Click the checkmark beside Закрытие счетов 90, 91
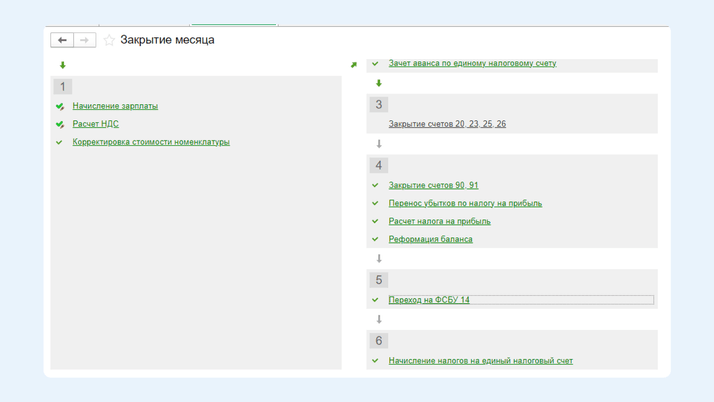 tap(376, 185)
